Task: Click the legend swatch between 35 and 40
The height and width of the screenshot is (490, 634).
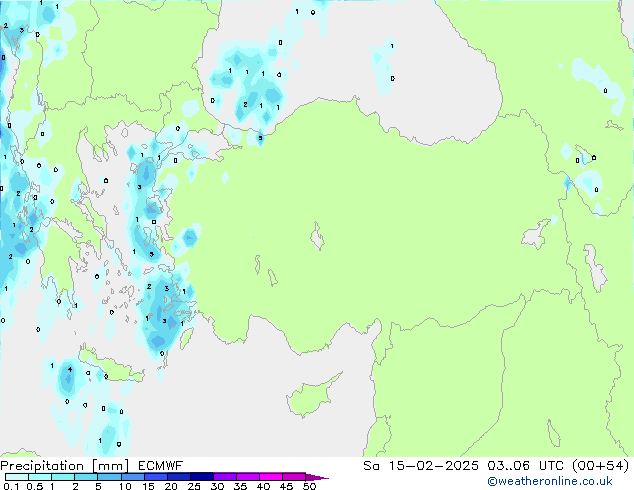Action: click(x=247, y=477)
